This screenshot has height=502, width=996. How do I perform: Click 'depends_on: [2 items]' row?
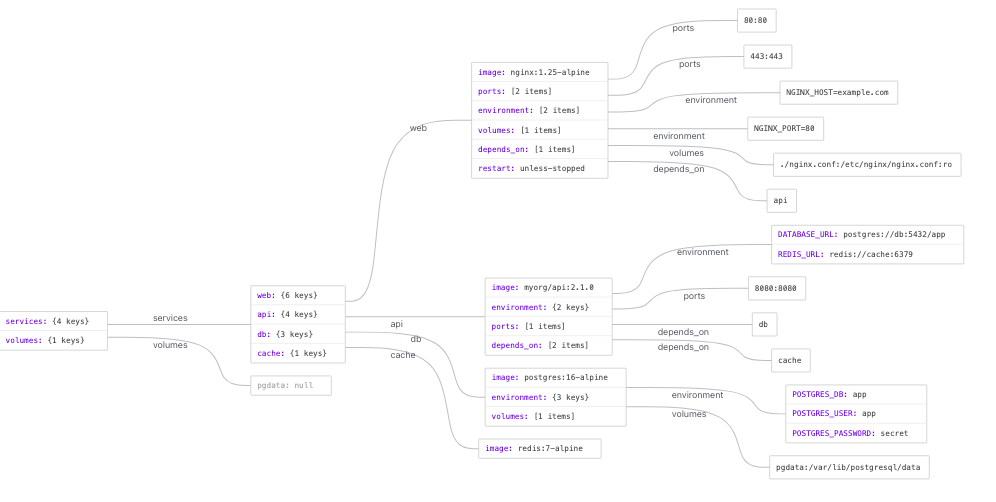(x=548, y=345)
